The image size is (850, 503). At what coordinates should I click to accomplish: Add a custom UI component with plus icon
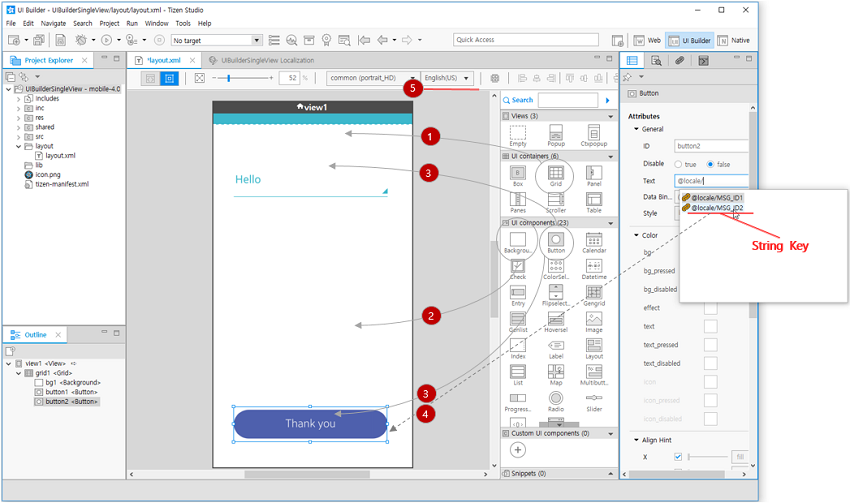[x=518, y=451]
